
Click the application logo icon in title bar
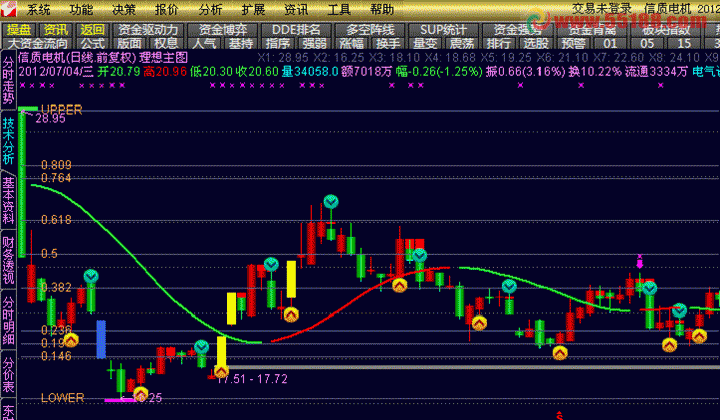8,9
